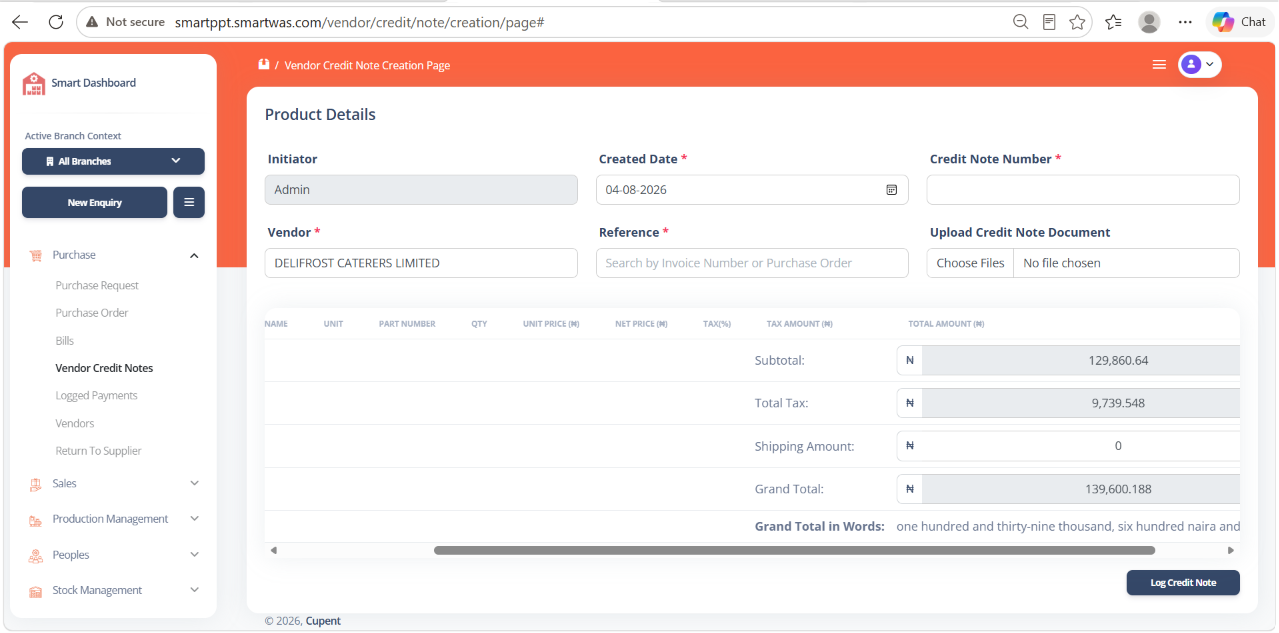The width and height of the screenshot is (1279, 633).
Task: Click the TAX AMOUNT column header
Action: 799,324
